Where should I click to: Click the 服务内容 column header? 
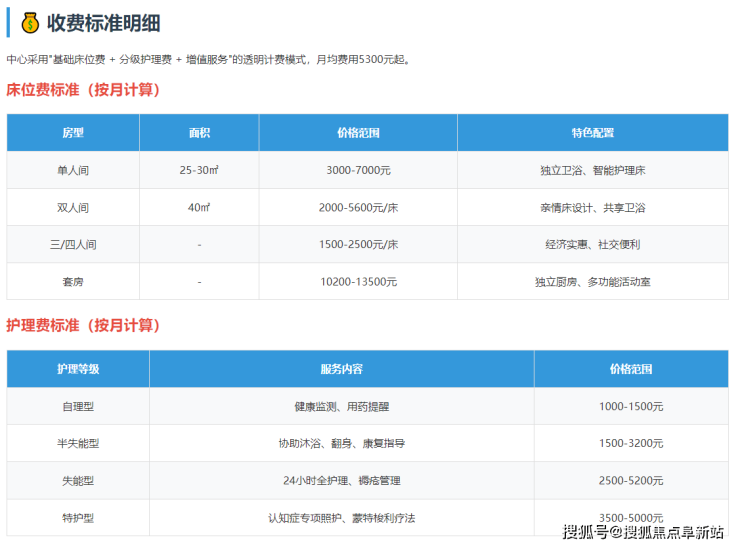pos(341,369)
